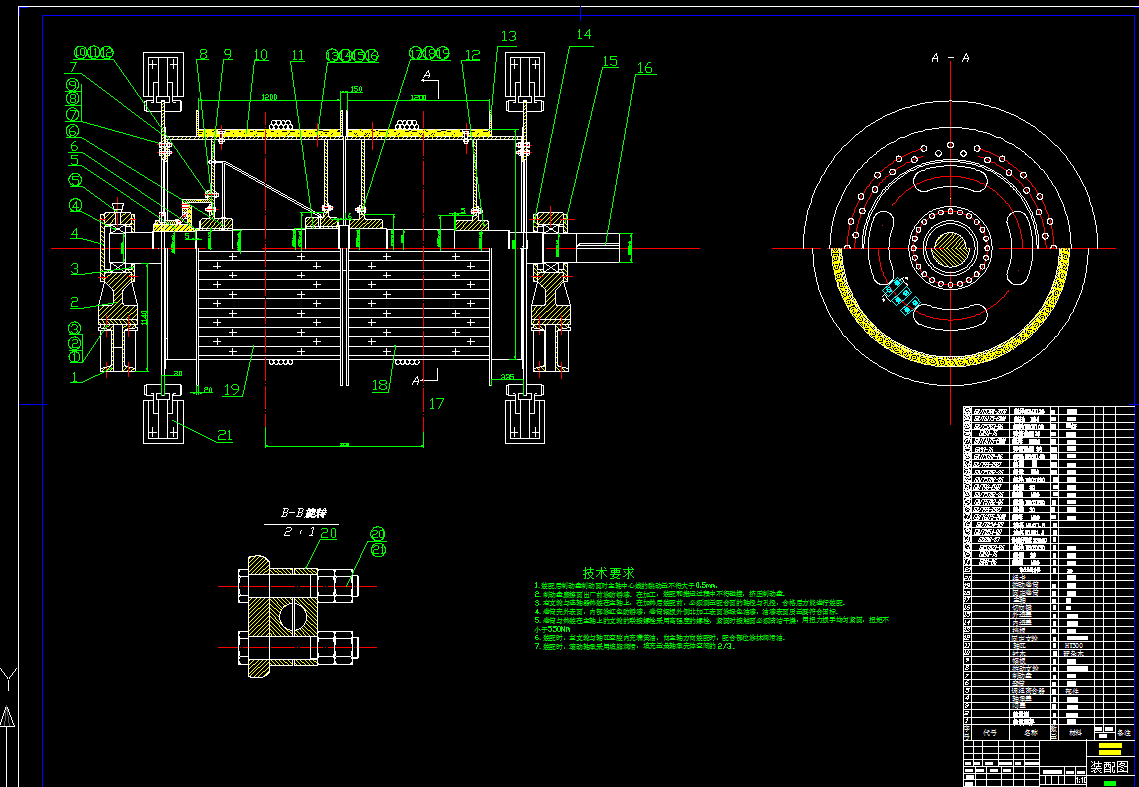
Task: Select leader number 17 below the drum
Action: pos(436,403)
